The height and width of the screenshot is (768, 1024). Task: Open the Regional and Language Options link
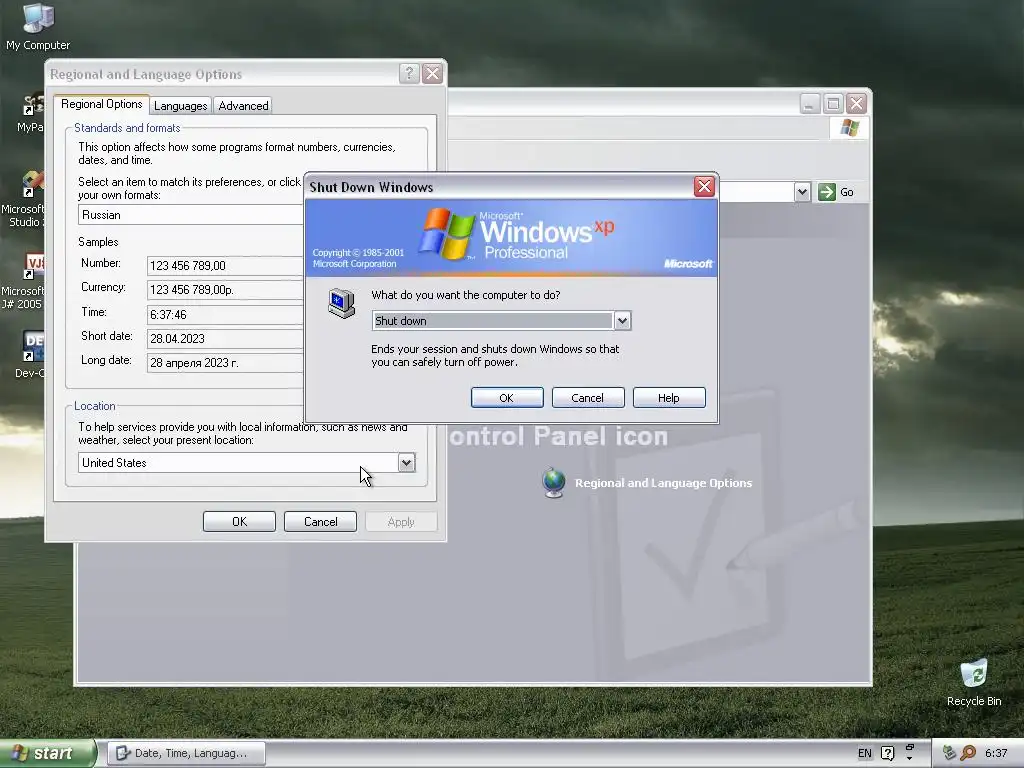664,483
